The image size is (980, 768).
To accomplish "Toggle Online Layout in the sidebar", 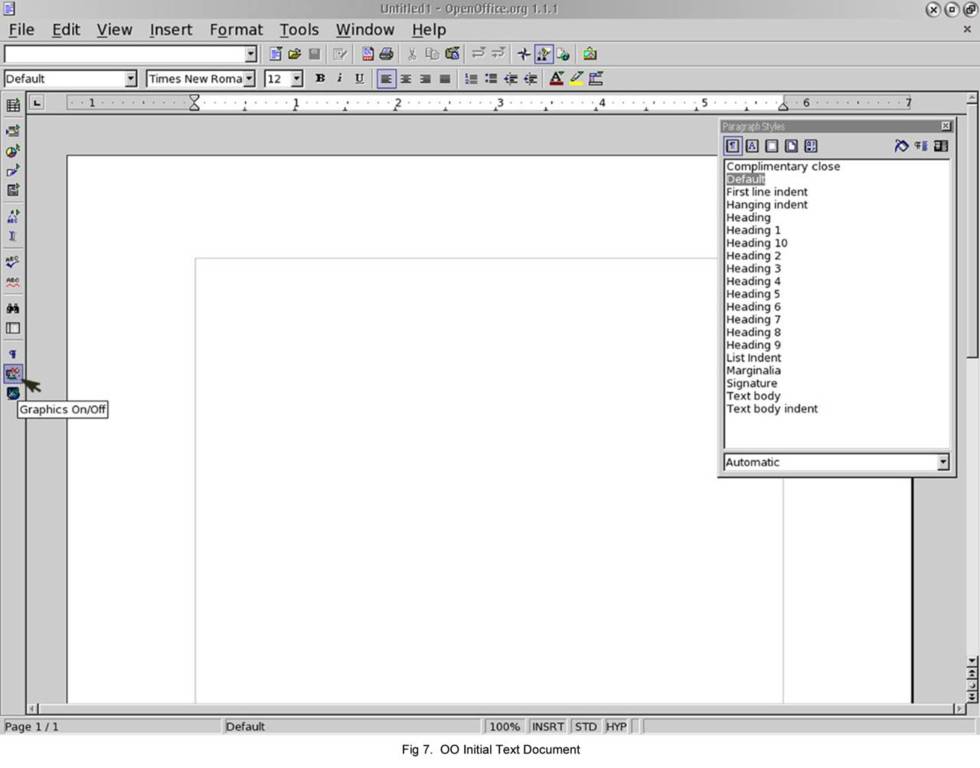I will [13, 393].
